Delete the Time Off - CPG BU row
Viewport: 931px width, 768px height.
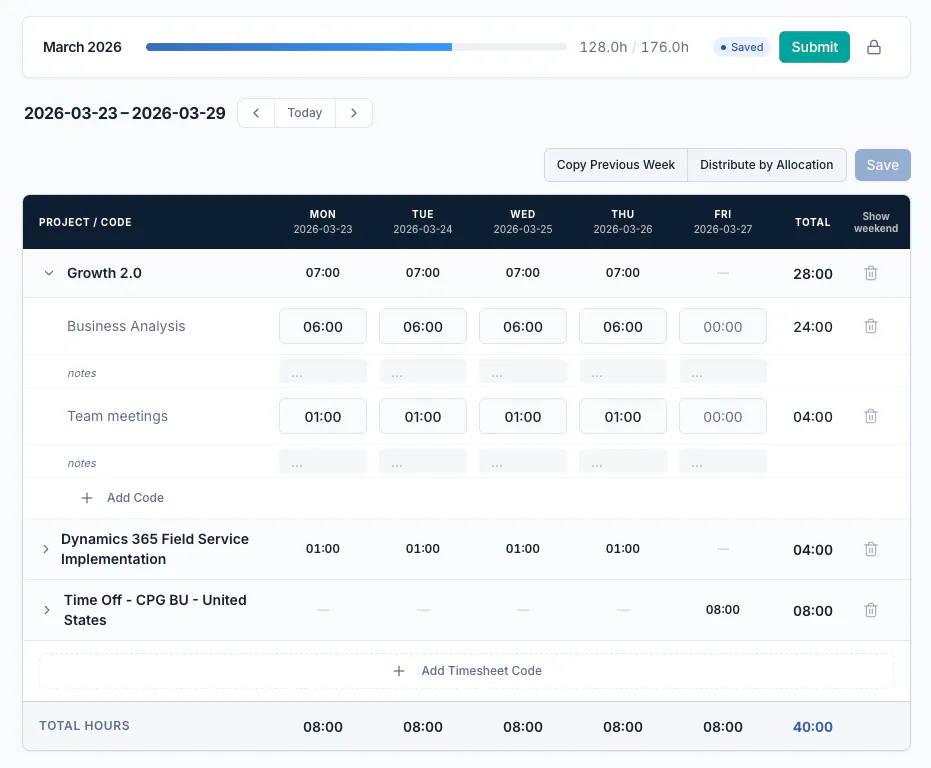point(870,610)
